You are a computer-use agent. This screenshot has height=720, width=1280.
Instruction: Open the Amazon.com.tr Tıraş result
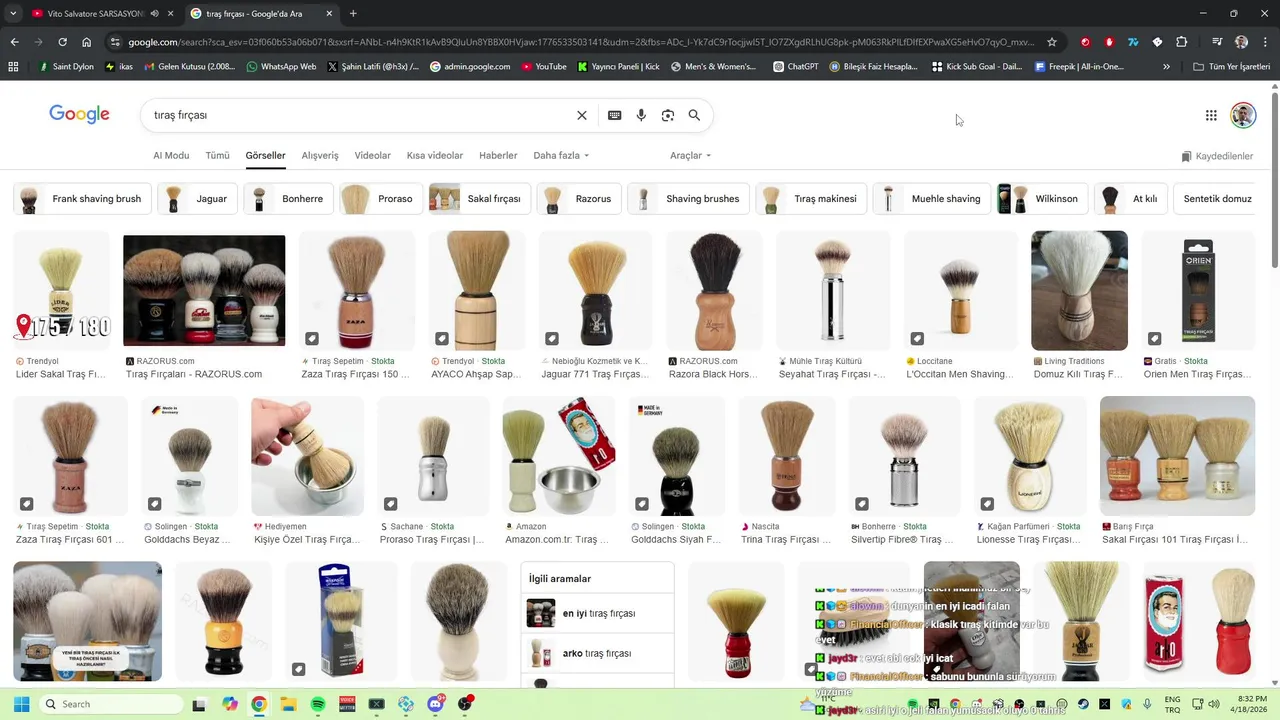point(559,456)
